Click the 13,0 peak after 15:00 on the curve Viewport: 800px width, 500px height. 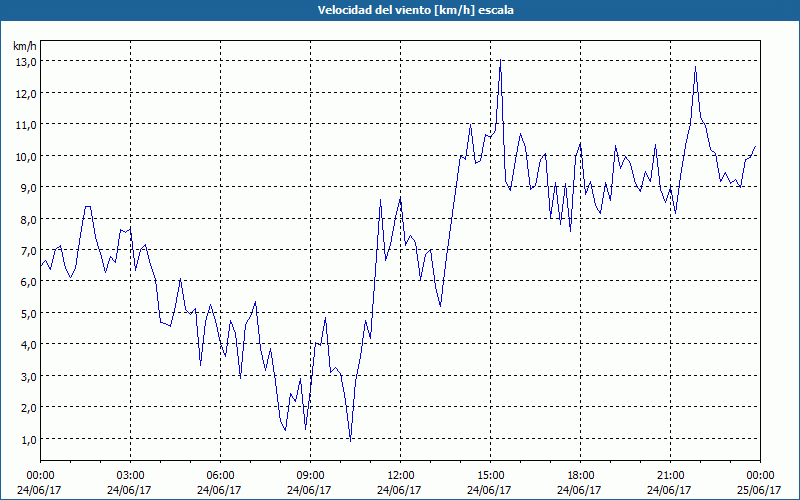(x=501, y=60)
